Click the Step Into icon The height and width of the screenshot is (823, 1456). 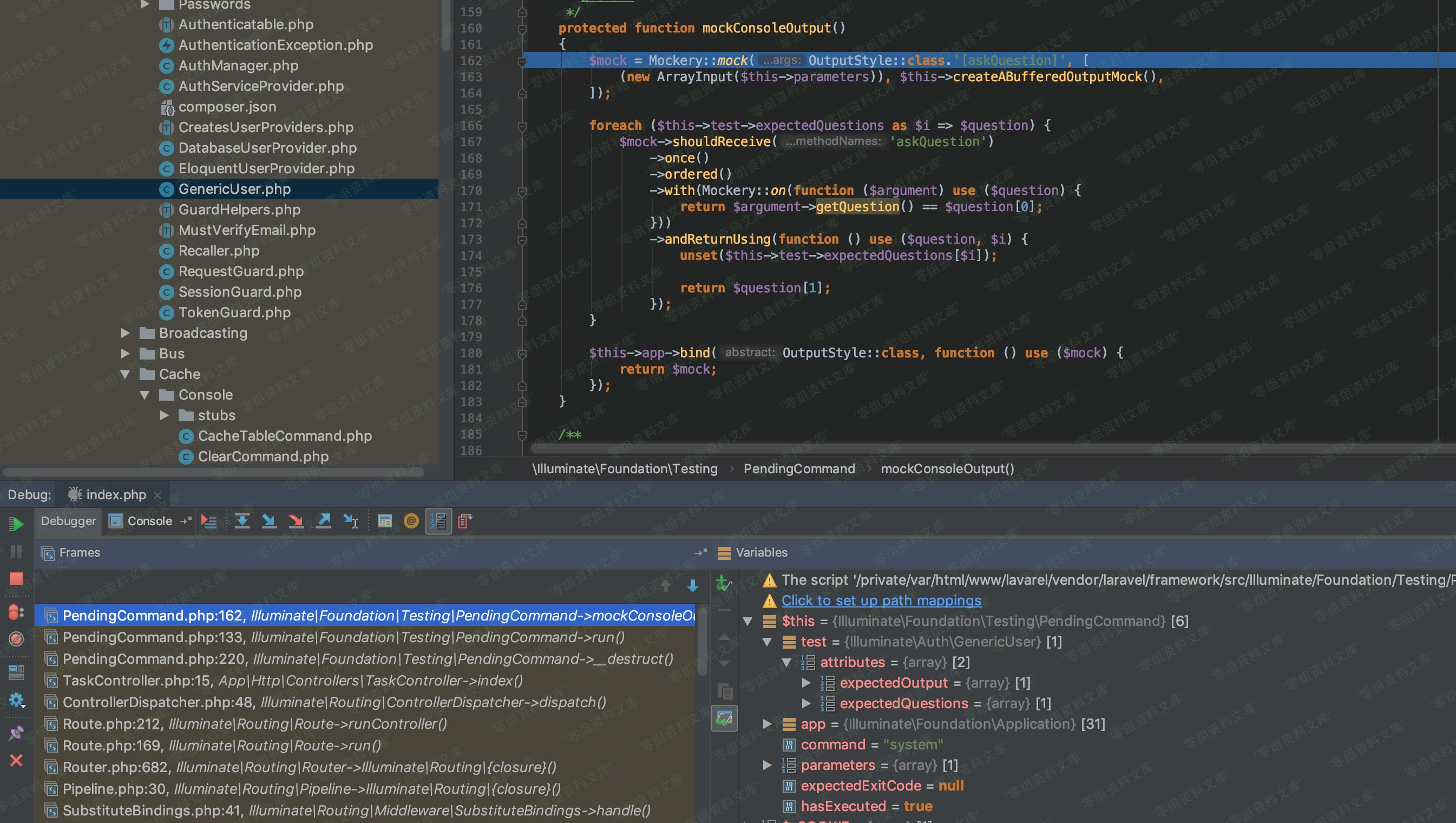pos(269,521)
